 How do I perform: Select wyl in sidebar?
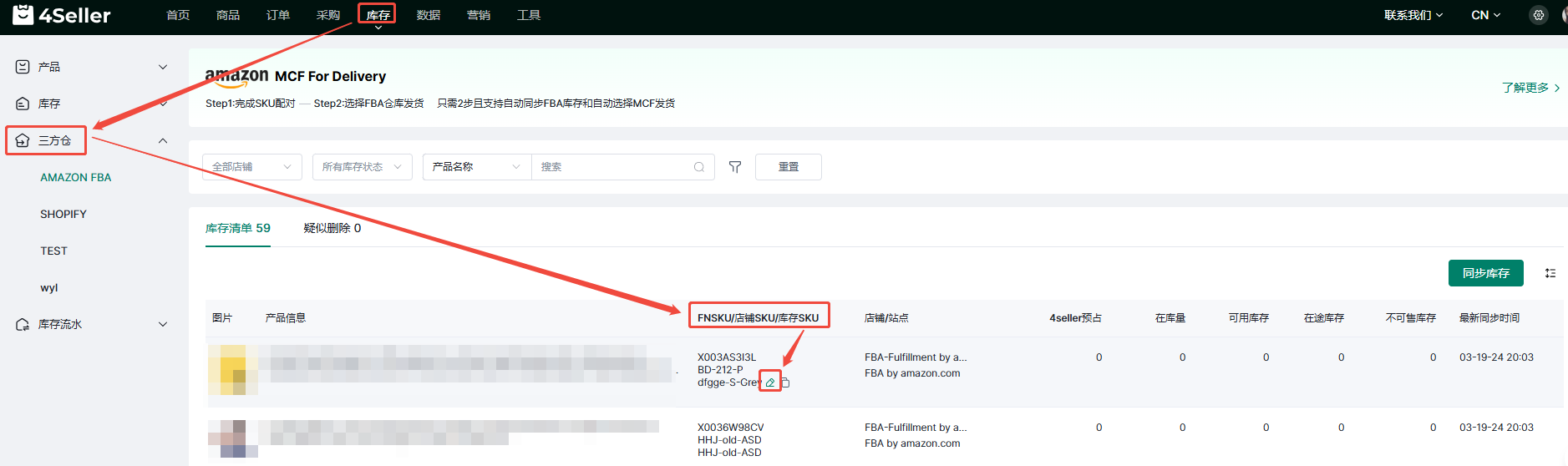coord(49,287)
